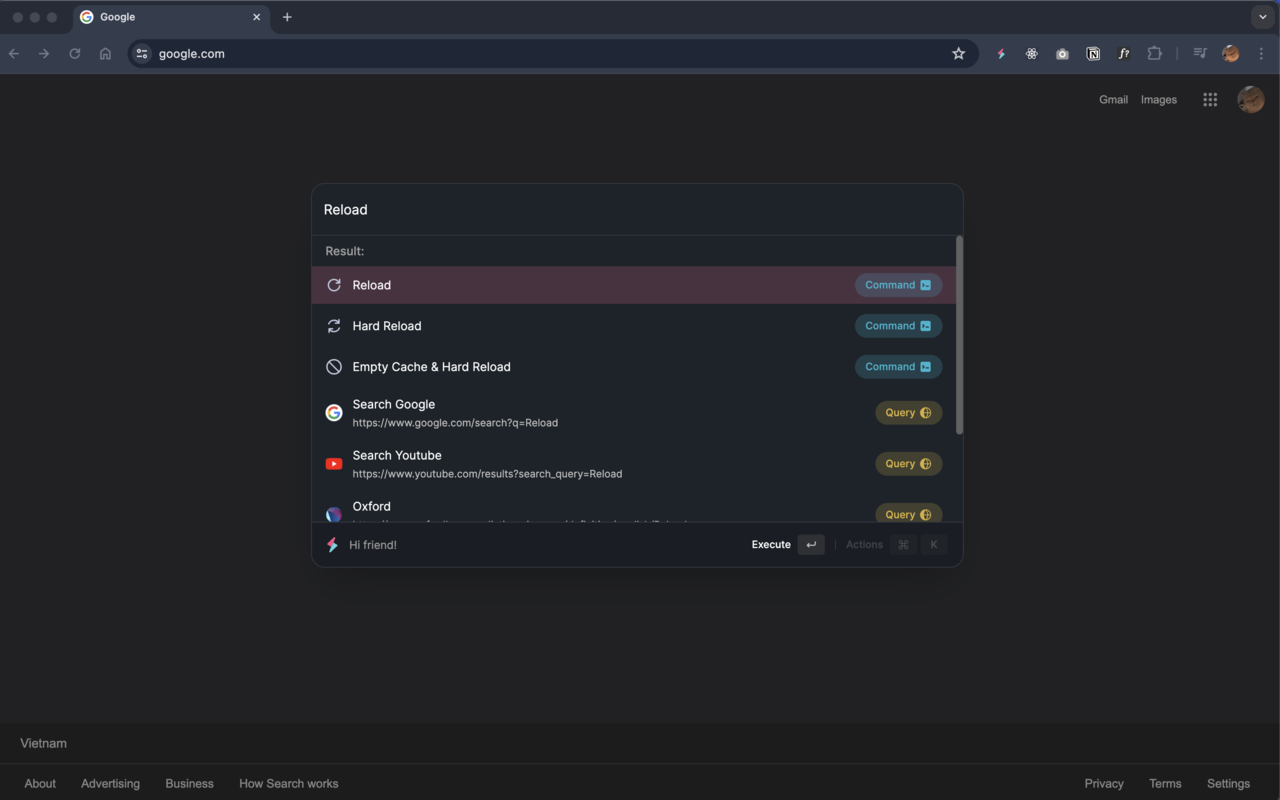
Task: Click the Hi friend! greeting text
Action: [x=373, y=545]
